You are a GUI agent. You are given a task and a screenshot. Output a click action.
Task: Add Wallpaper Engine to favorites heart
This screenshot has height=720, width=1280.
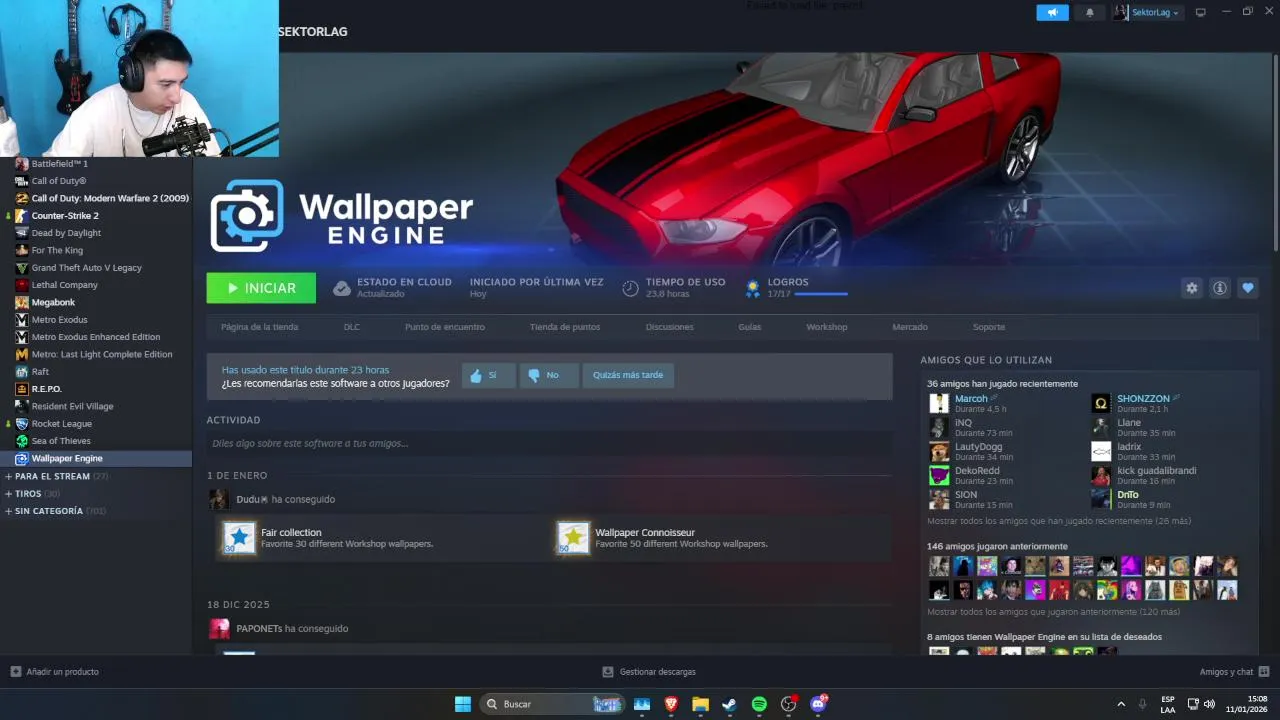[1247, 288]
